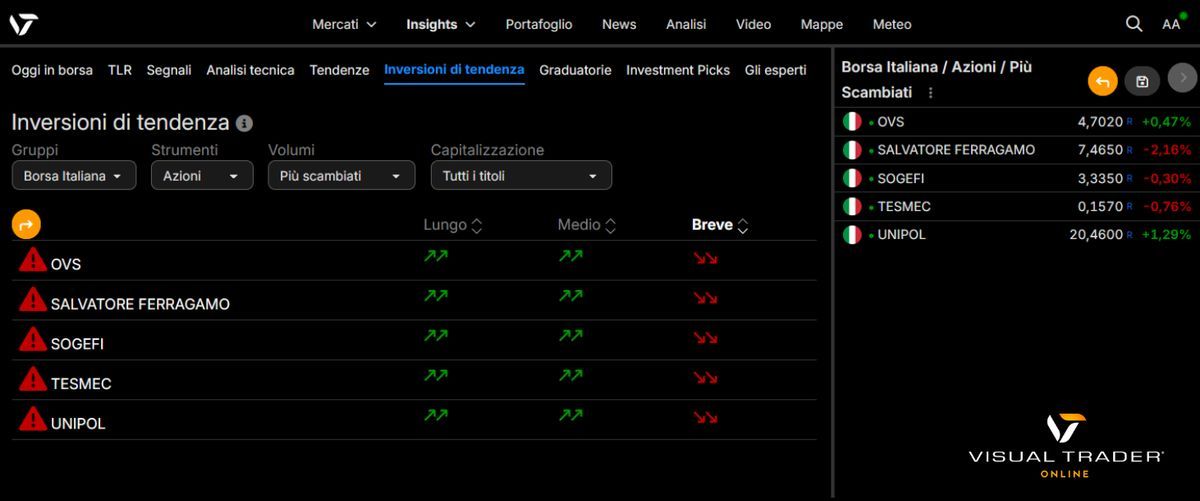Click the info icon beside Inversioni di tendenza
This screenshot has width=1200, height=501.
pos(244,123)
